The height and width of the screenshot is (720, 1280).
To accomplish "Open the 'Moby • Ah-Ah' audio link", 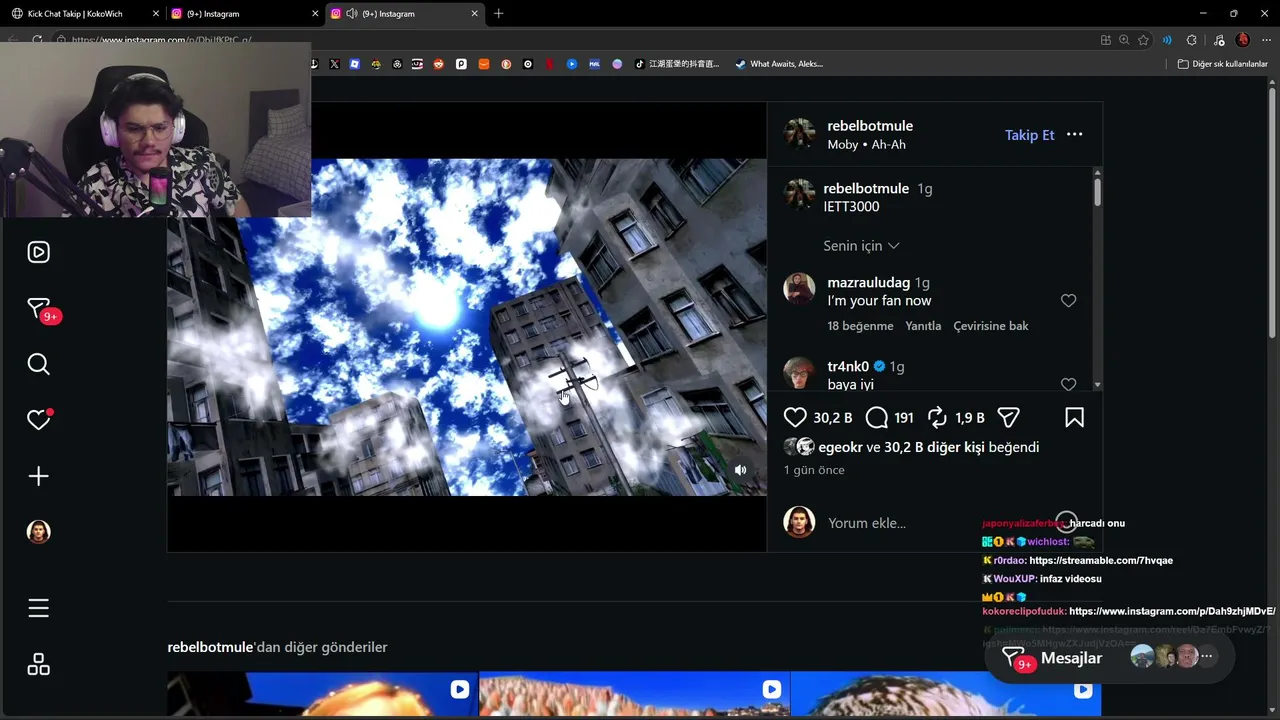I will click(866, 145).
